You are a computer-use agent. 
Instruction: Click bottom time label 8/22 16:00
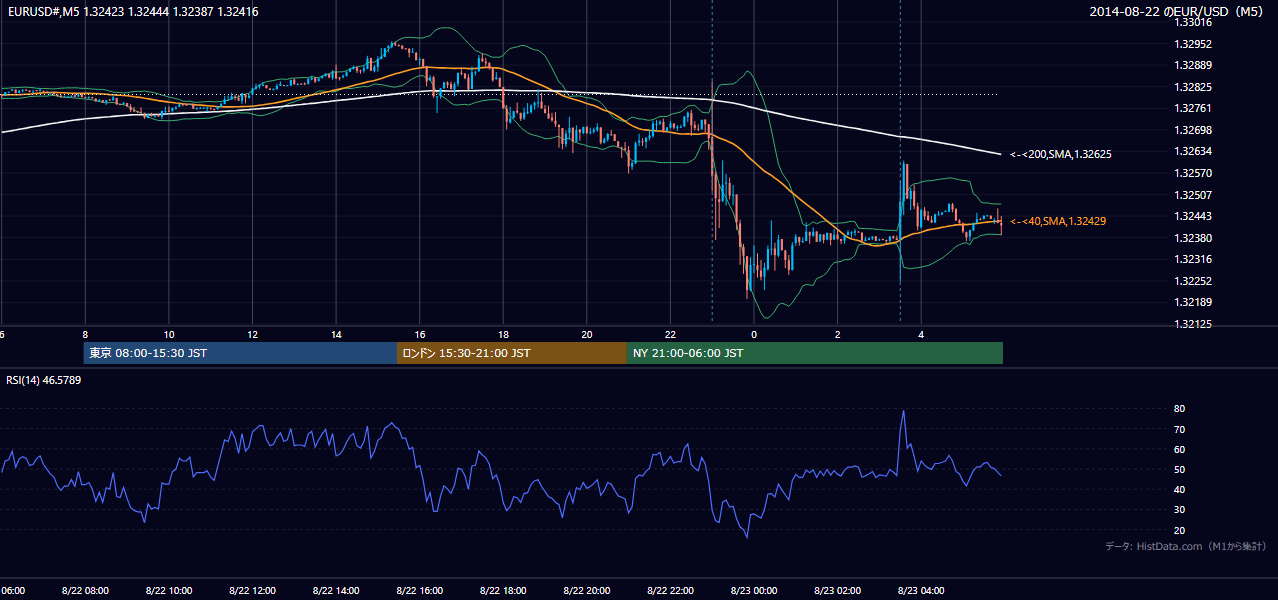[x=420, y=590]
